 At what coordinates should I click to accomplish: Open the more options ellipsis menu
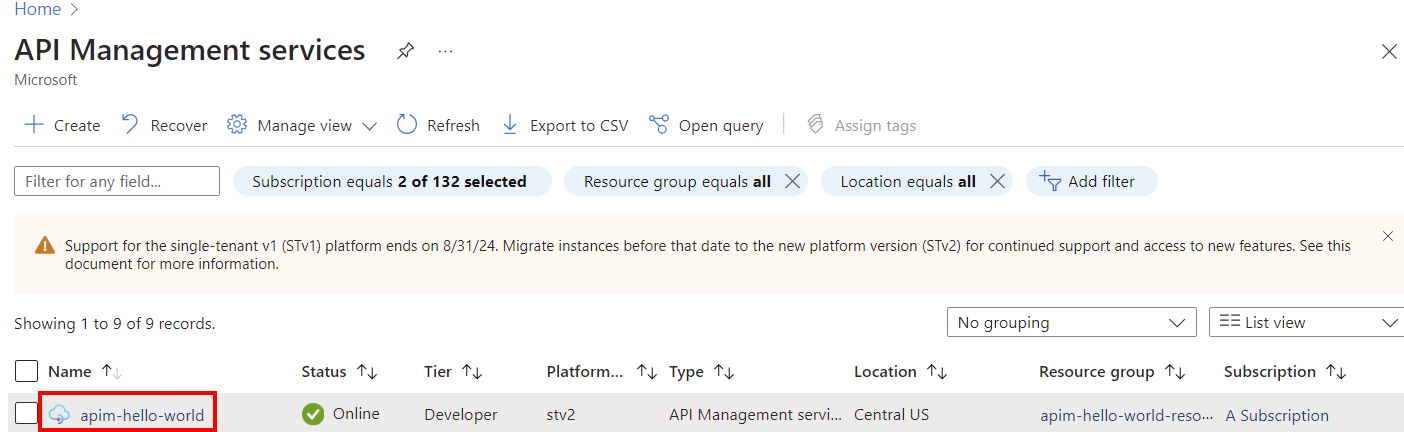pos(446,51)
